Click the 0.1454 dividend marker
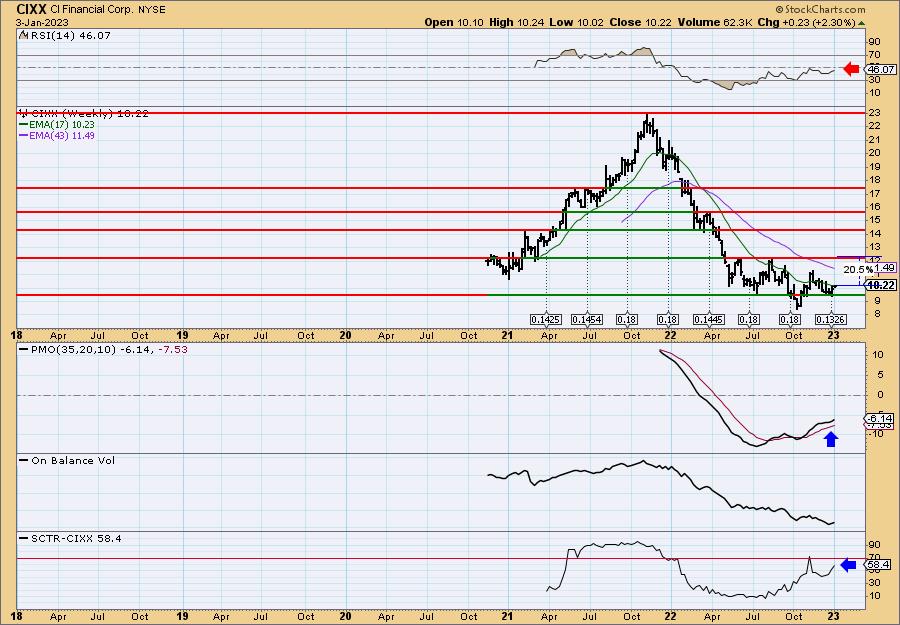900x625 pixels. [587, 320]
